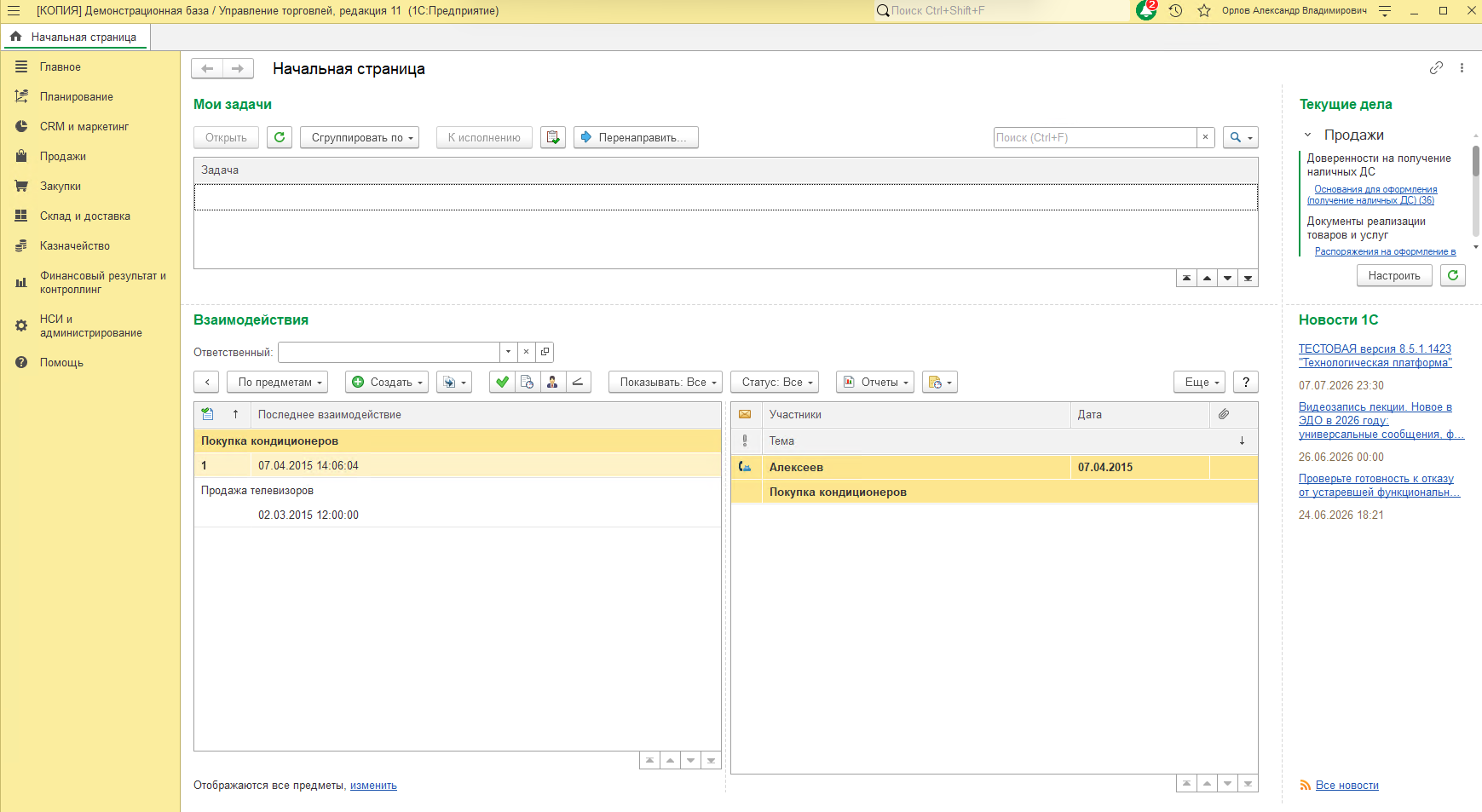Viewport: 1482px width, 812px height.
Task: Open the folder-clock dropdown right of Отчеты
Action: [940, 382]
